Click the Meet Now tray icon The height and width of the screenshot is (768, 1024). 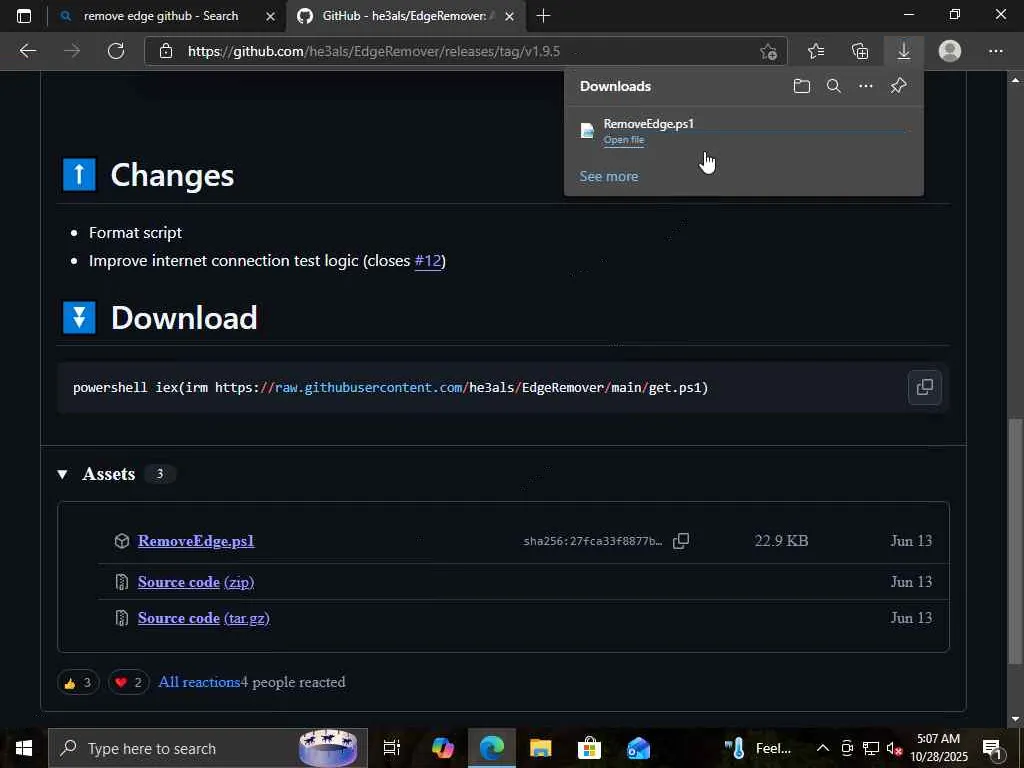click(847, 748)
